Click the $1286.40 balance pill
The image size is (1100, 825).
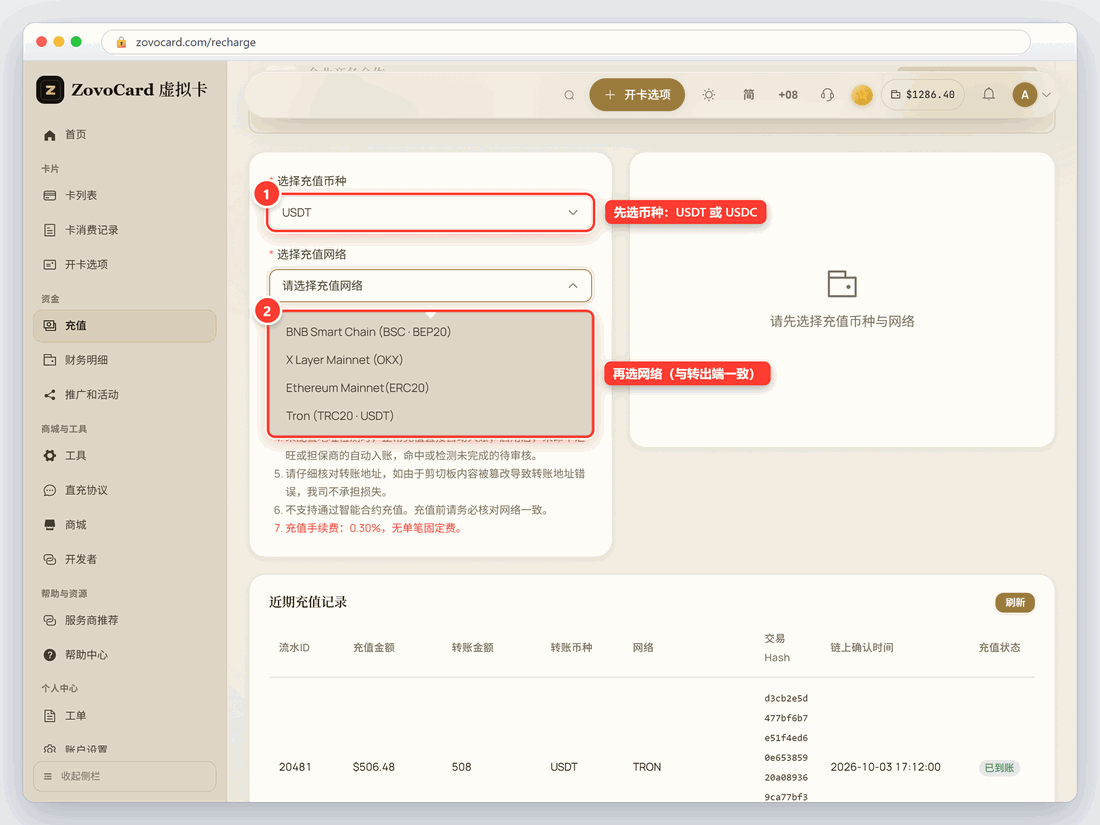923,95
